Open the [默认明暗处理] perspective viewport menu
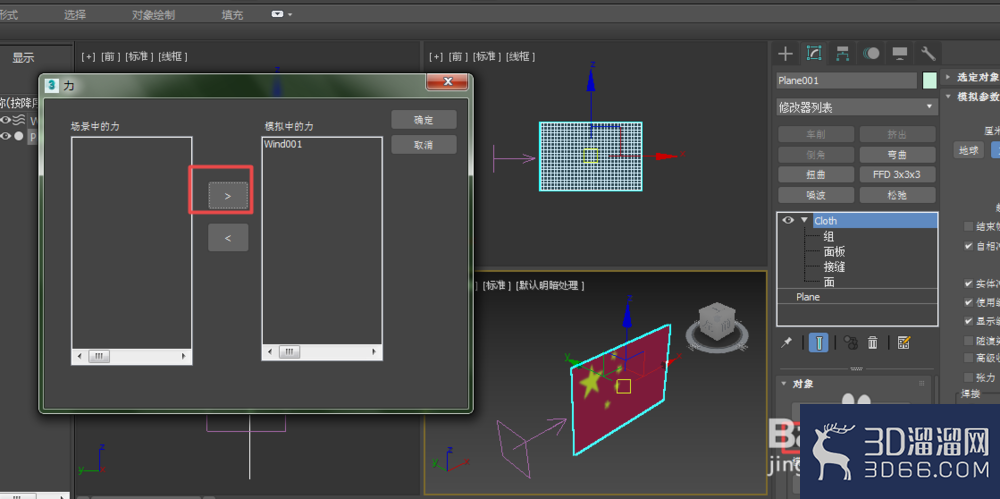 [x=550, y=285]
